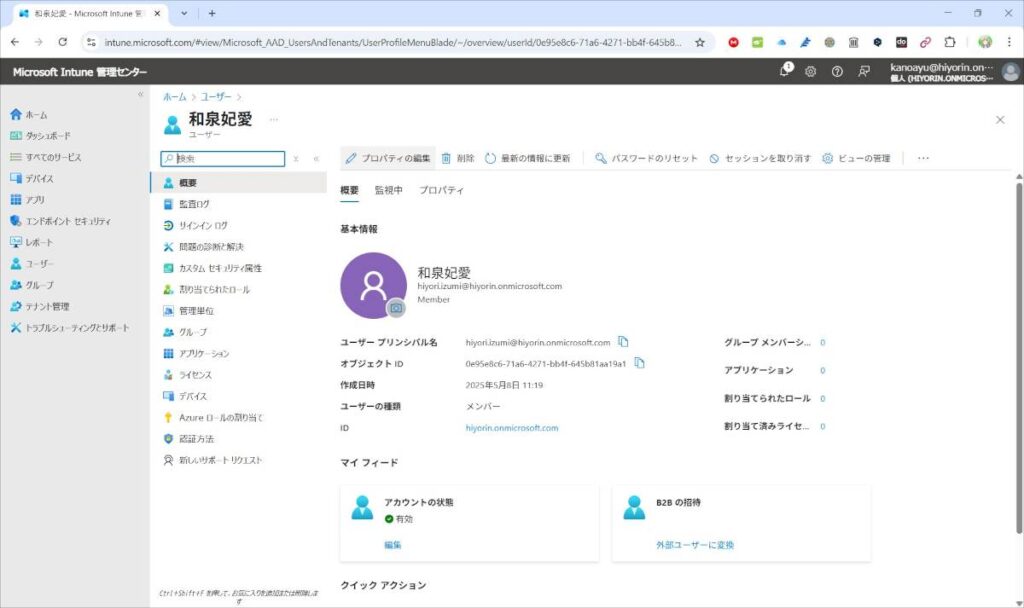Select 概要 in the user menu
Viewport: 1024px width, 608px height.
(x=238, y=183)
